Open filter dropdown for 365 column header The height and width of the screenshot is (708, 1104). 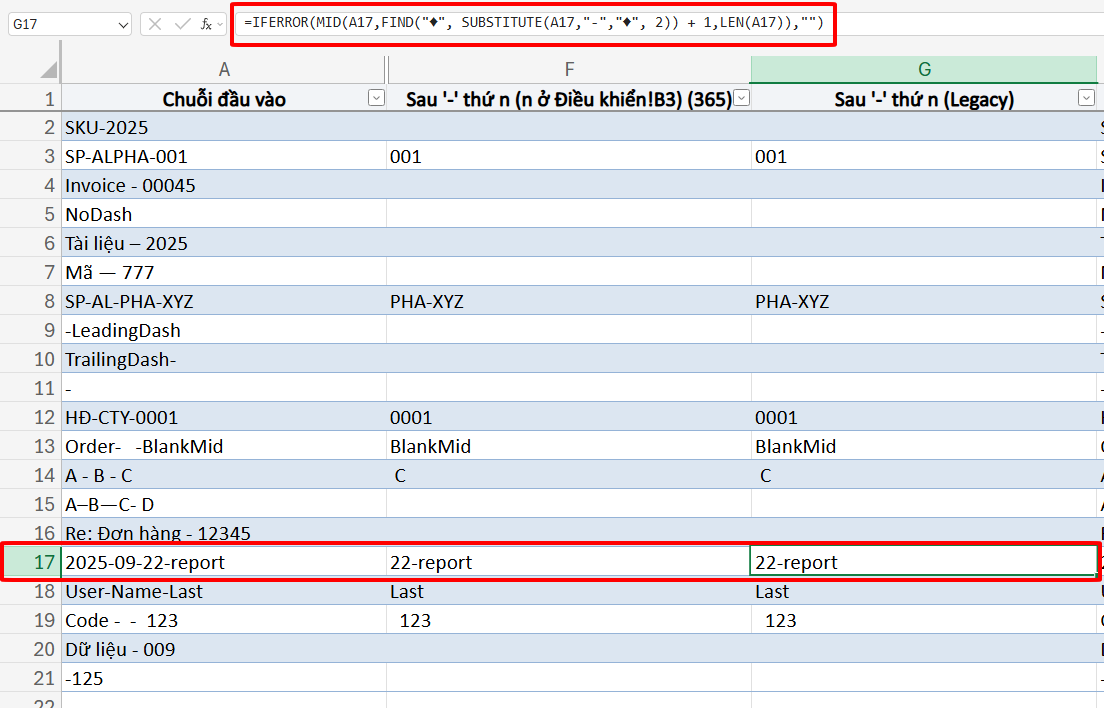741,99
